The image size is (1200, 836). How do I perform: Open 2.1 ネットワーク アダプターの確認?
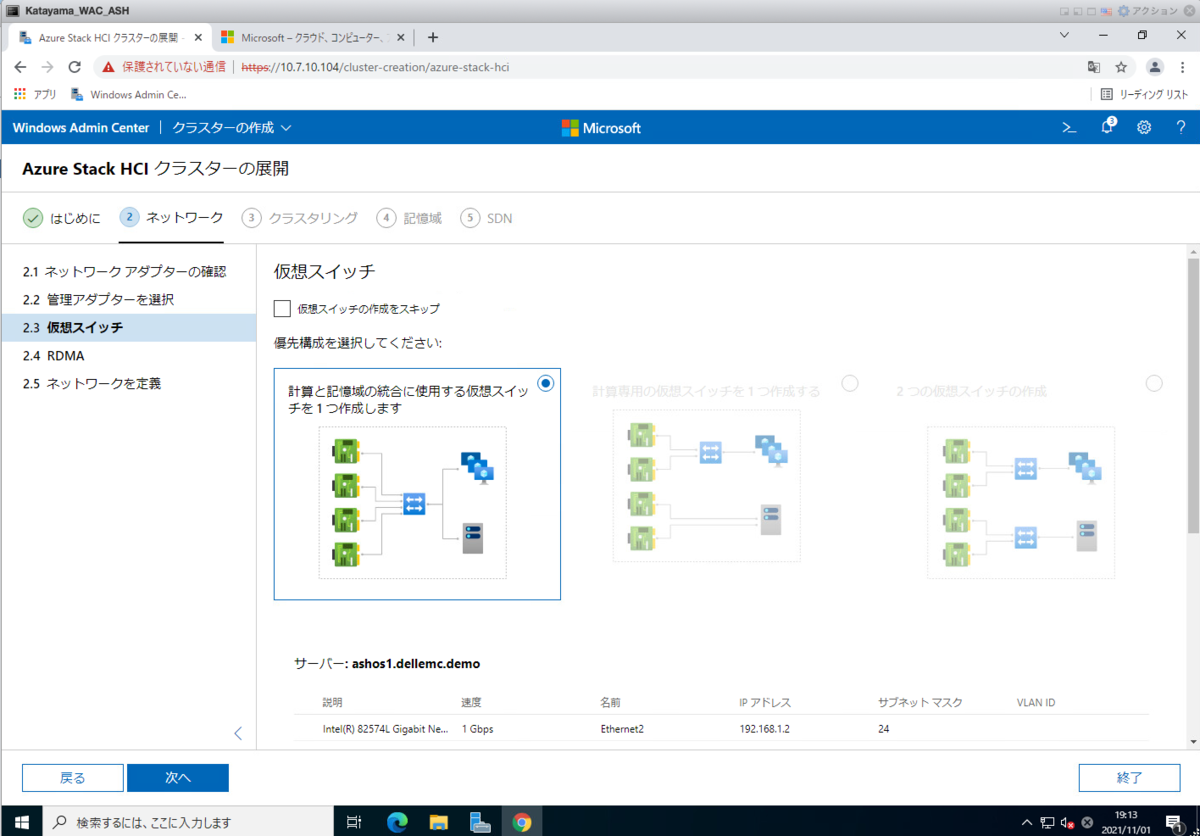pyautogui.click(x=128, y=272)
